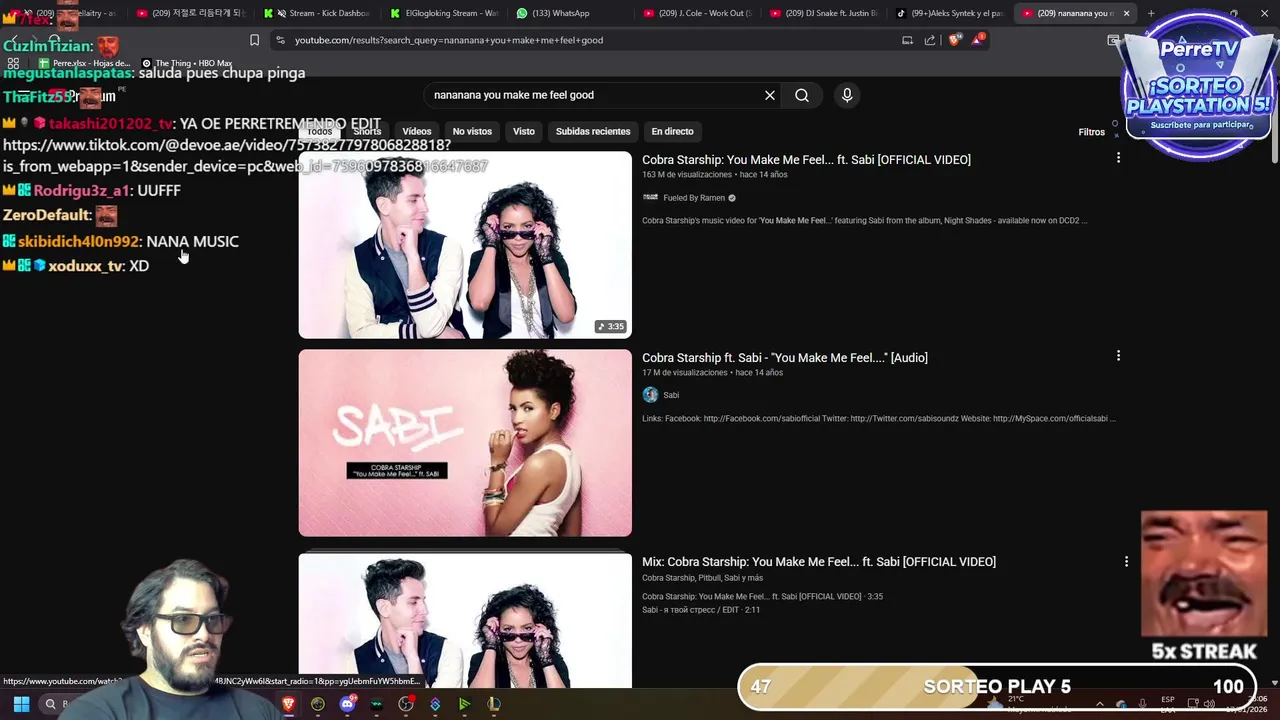The height and width of the screenshot is (720, 1280).
Task: Open options menu for Sabi Audio result
Action: (1118, 356)
